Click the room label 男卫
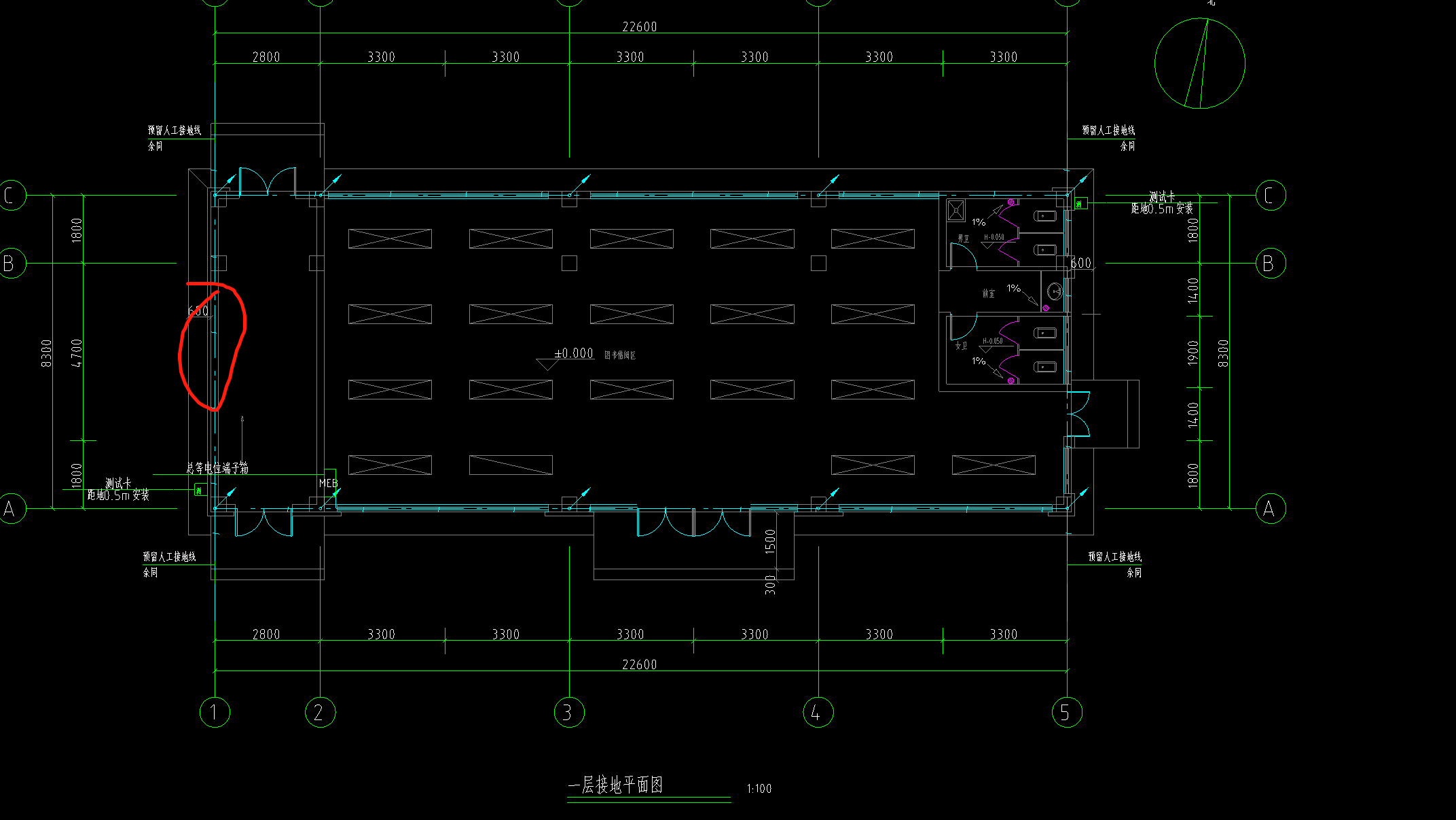This screenshot has height=820, width=1456. click(x=964, y=238)
